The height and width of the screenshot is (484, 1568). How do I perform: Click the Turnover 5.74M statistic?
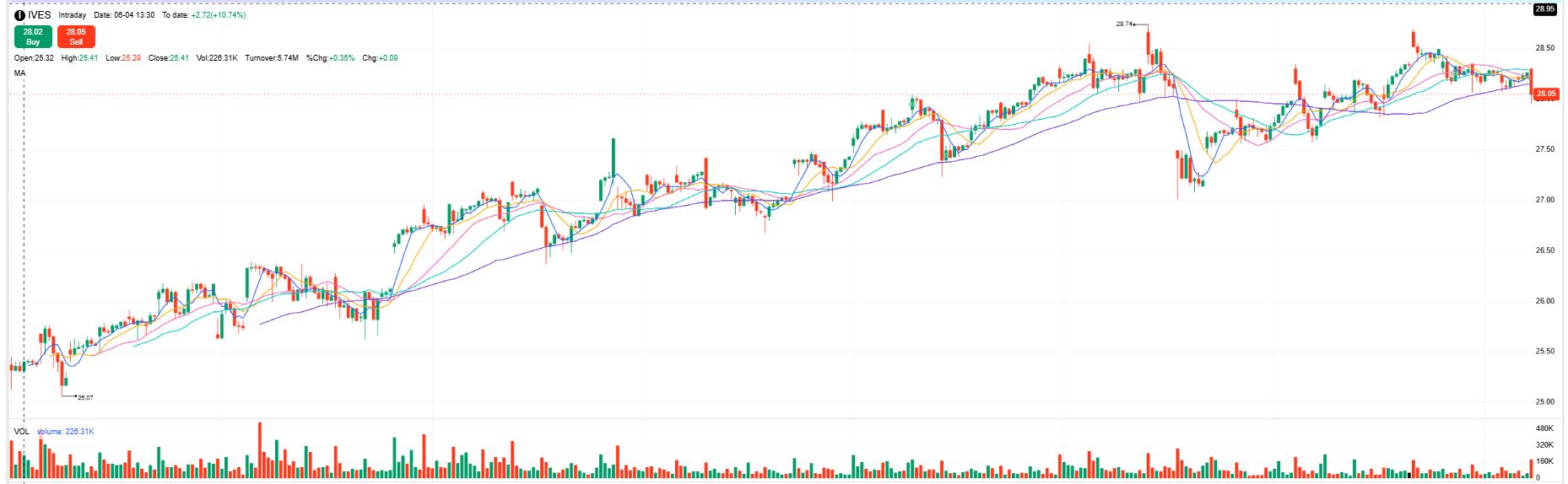[x=272, y=58]
